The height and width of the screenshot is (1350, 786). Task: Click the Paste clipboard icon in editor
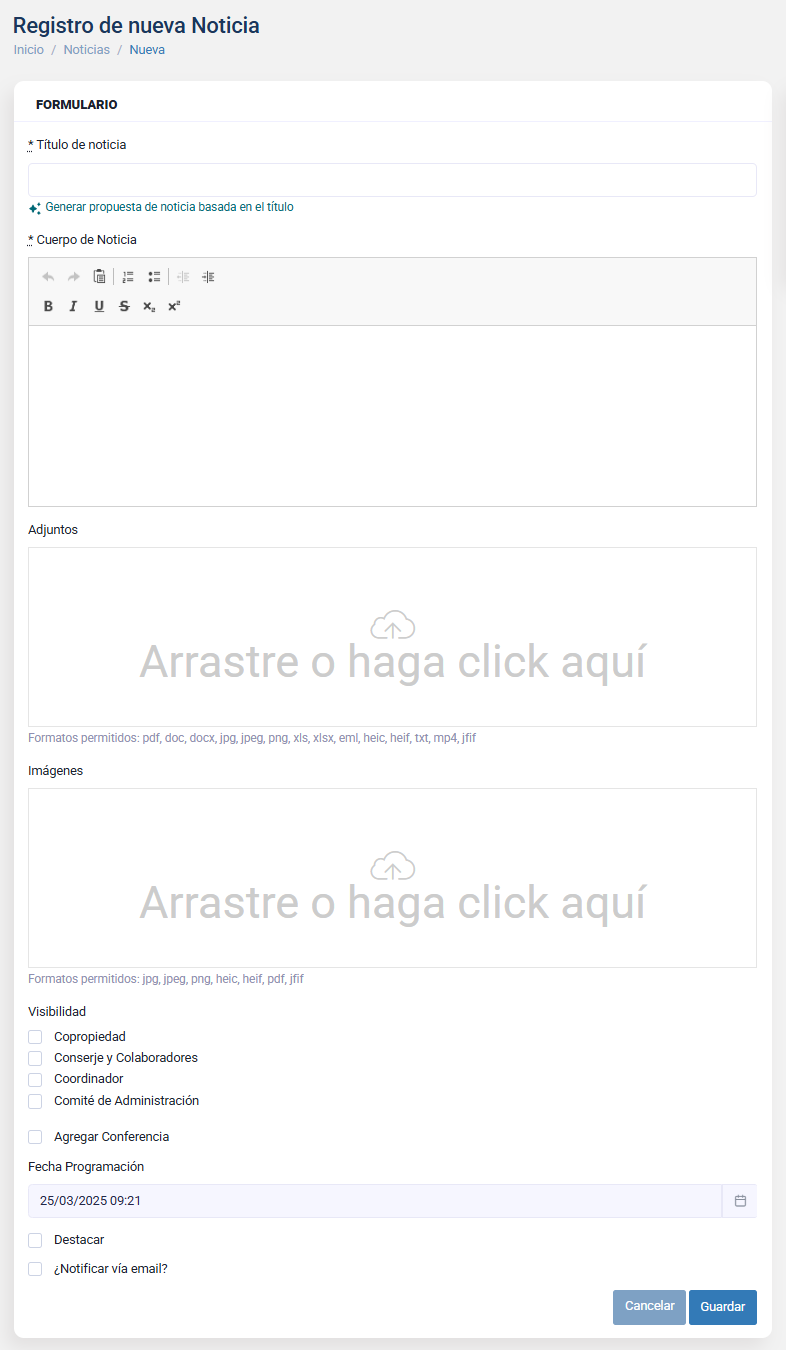click(99, 277)
